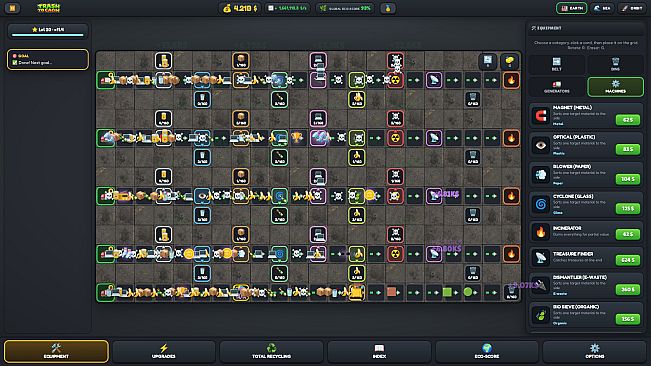651x366 pixels.
Task: Select the Dismantler (E-Waste) icon
Action: pos(541,285)
